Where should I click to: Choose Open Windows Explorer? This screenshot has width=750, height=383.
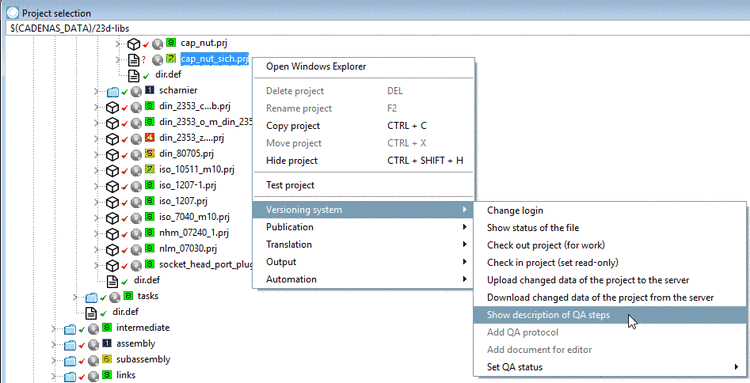(x=363, y=66)
